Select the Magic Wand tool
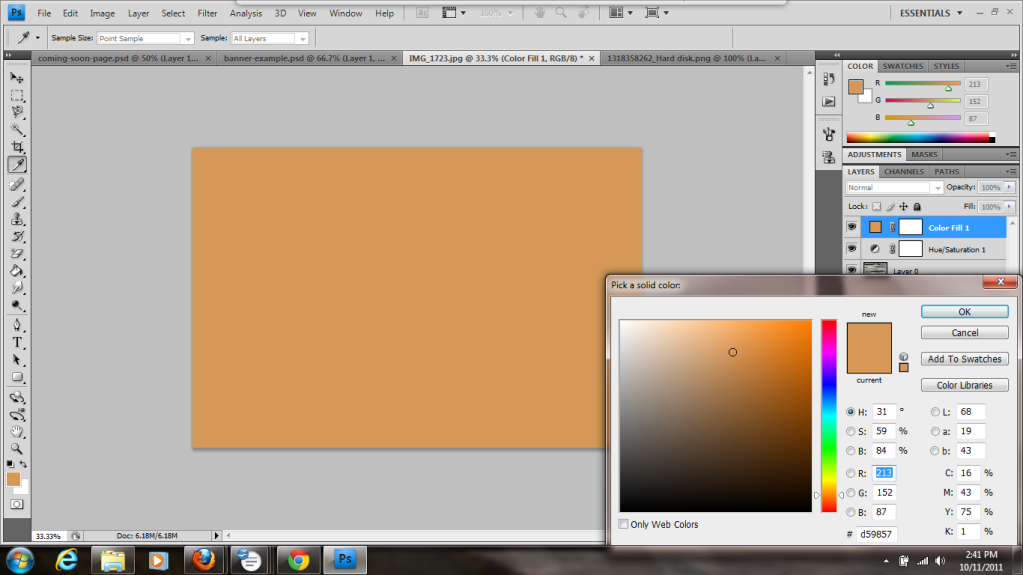The image size is (1023, 575). pos(17,129)
